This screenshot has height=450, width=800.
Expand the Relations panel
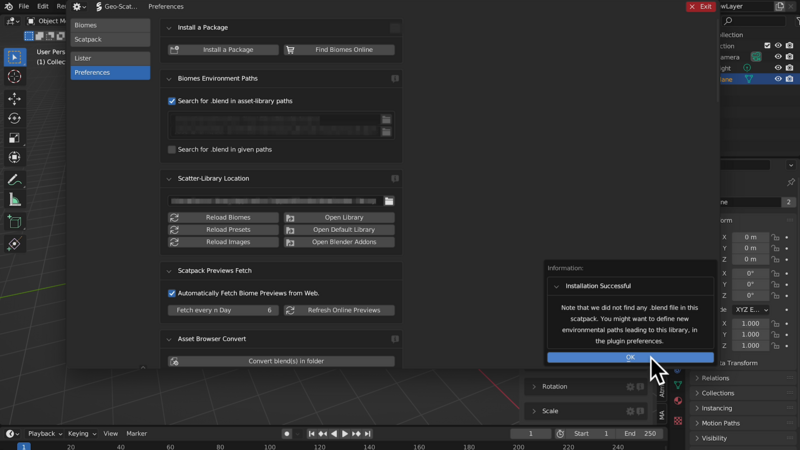point(715,378)
